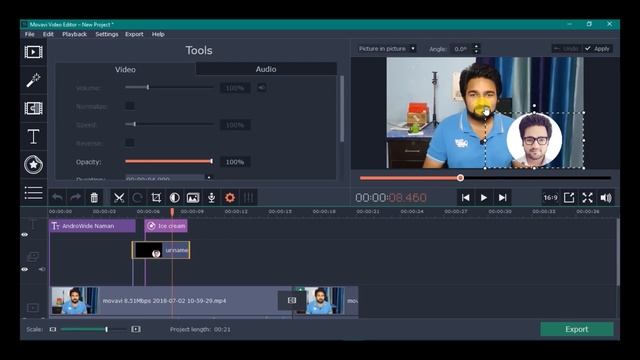This screenshot has height=360, width=640.
Task: Open the Filters magic wand tab
Action: pos(33,80)
